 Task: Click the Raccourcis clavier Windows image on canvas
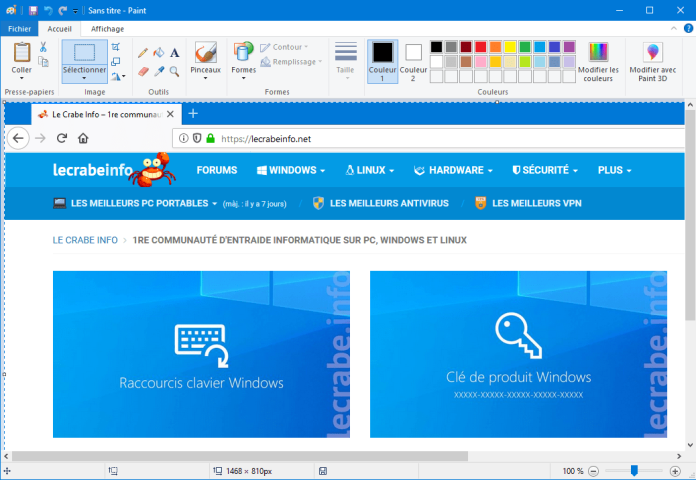[201, 354]
